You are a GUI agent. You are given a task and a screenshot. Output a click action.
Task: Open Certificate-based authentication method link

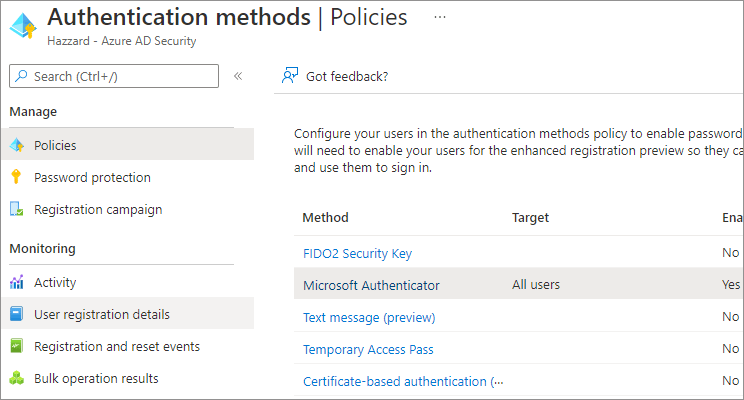(402, 381)
